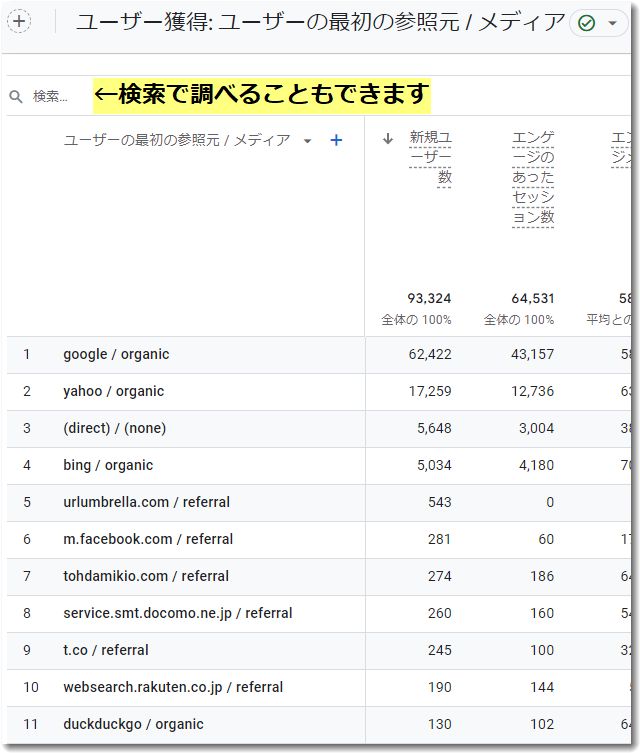Screen dimensions: 640x753
Task: Add a secondary dimension with blue plus
Action: click(x=336, y=141)
